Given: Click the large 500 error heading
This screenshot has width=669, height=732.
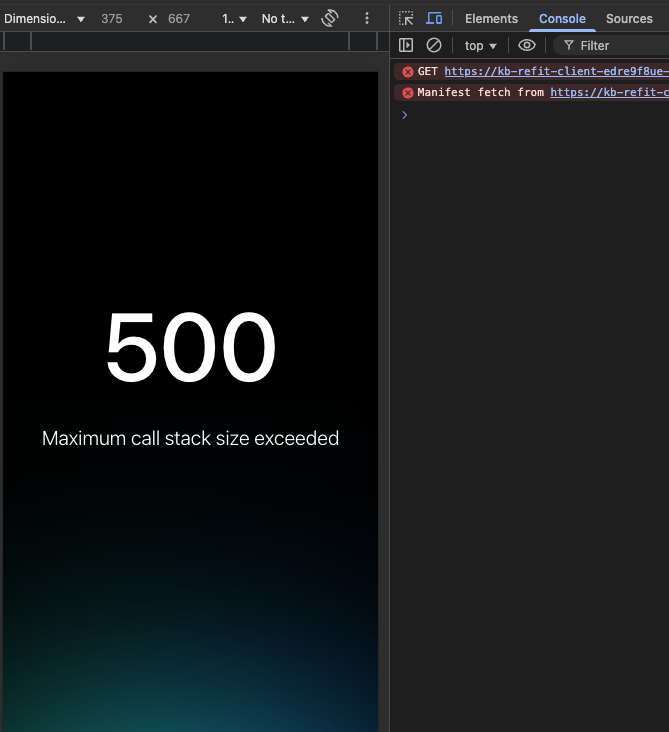Looking at the screenshot, I should (190, 346).
